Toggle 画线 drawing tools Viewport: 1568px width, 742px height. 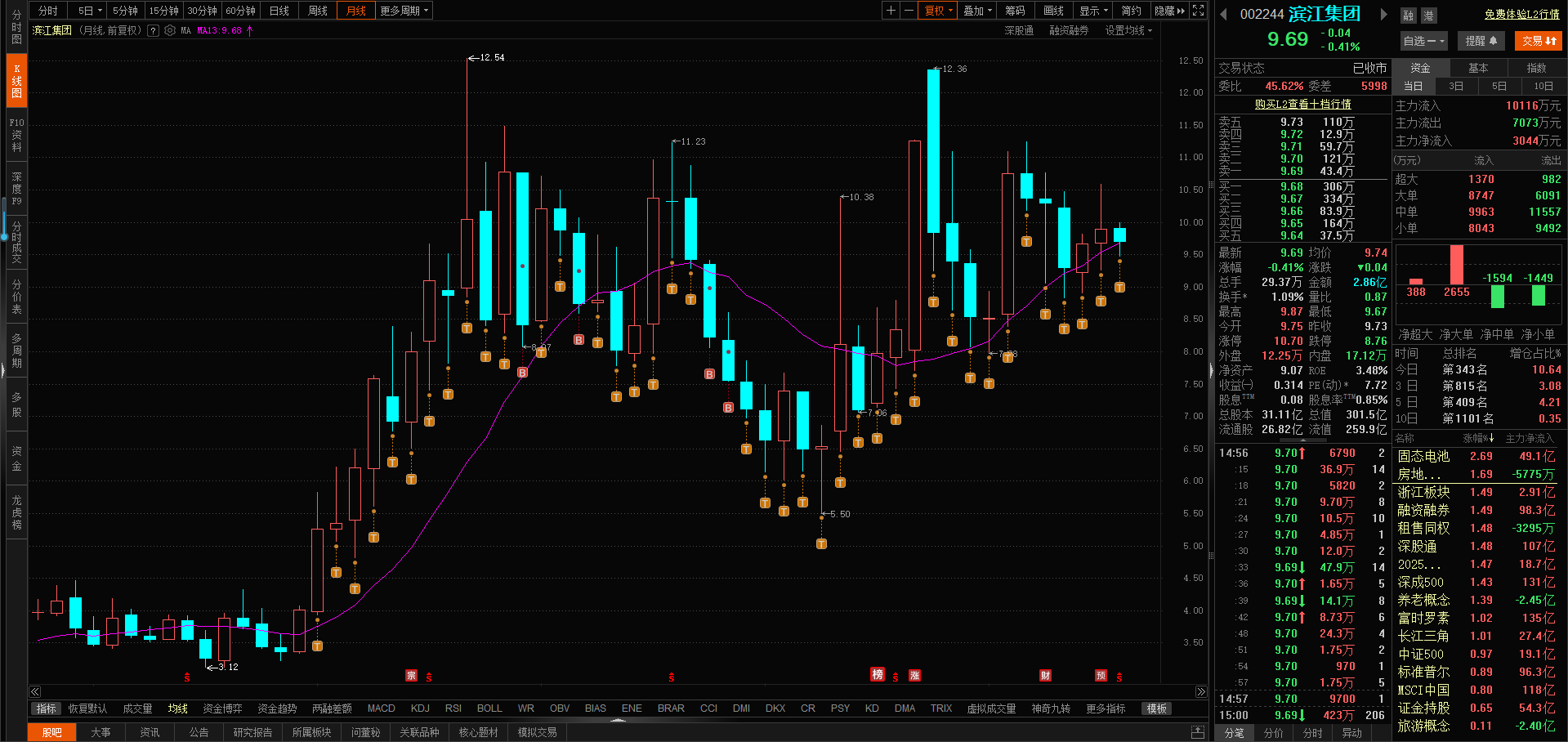1053,11
